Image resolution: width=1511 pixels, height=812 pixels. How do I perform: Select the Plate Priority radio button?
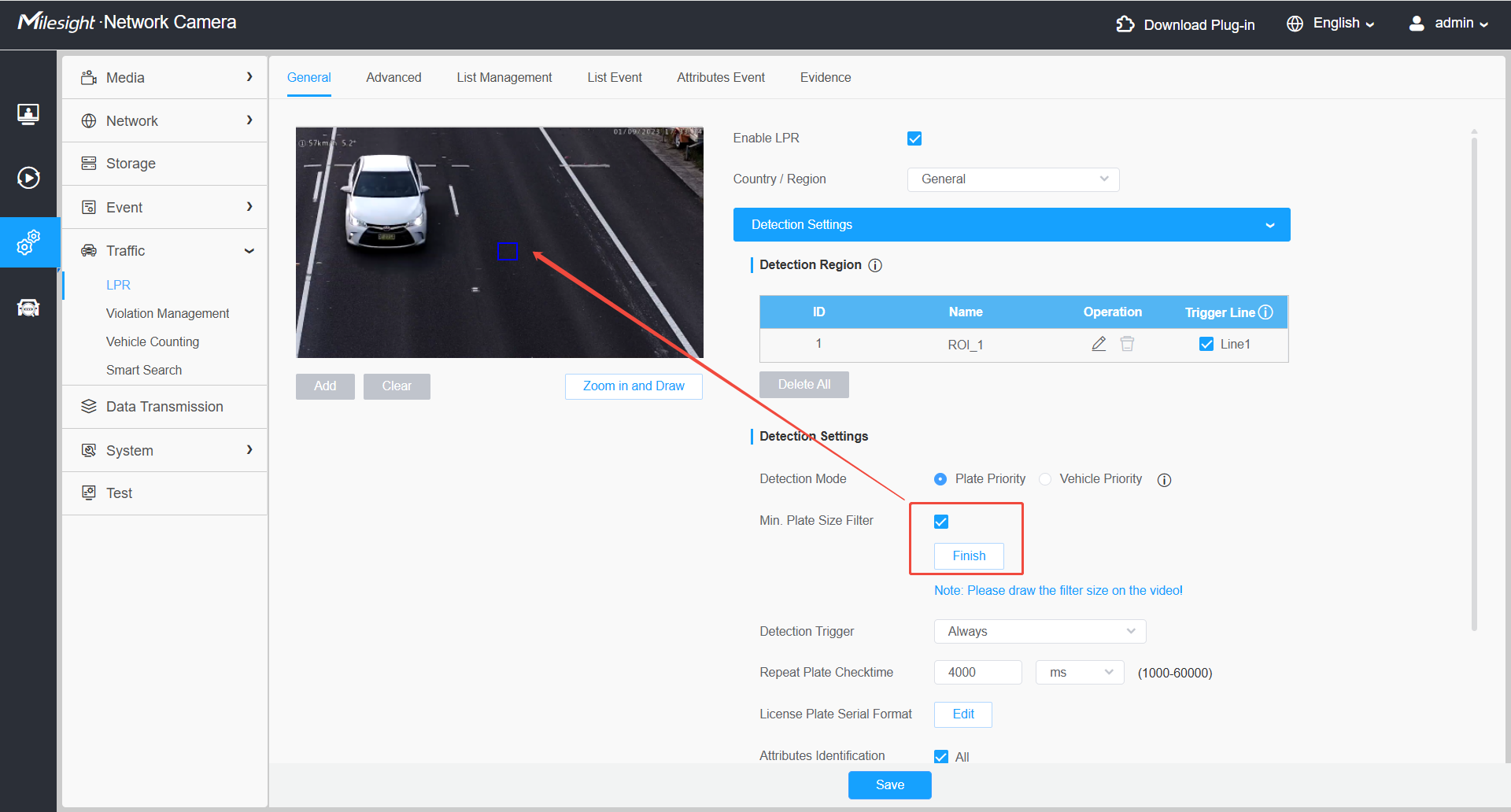coord(940,479)
